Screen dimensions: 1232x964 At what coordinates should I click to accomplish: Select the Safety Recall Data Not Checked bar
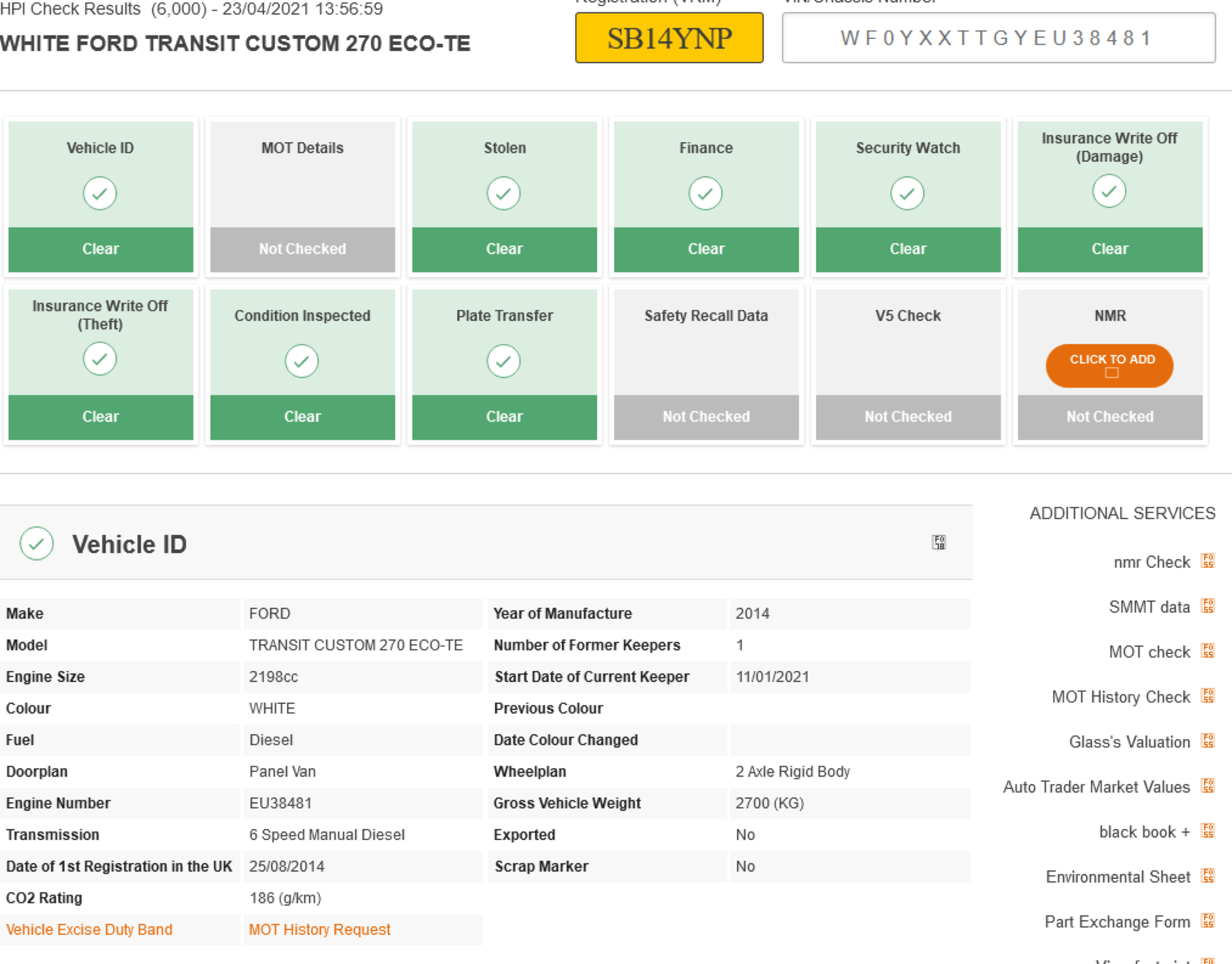[x=706, y=417]
